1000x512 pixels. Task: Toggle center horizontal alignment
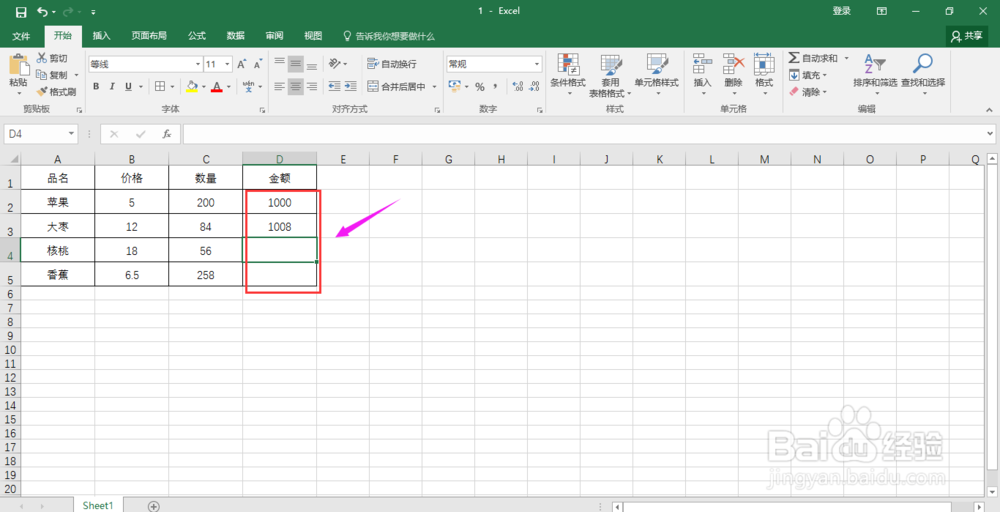click(x=295, y=87)
